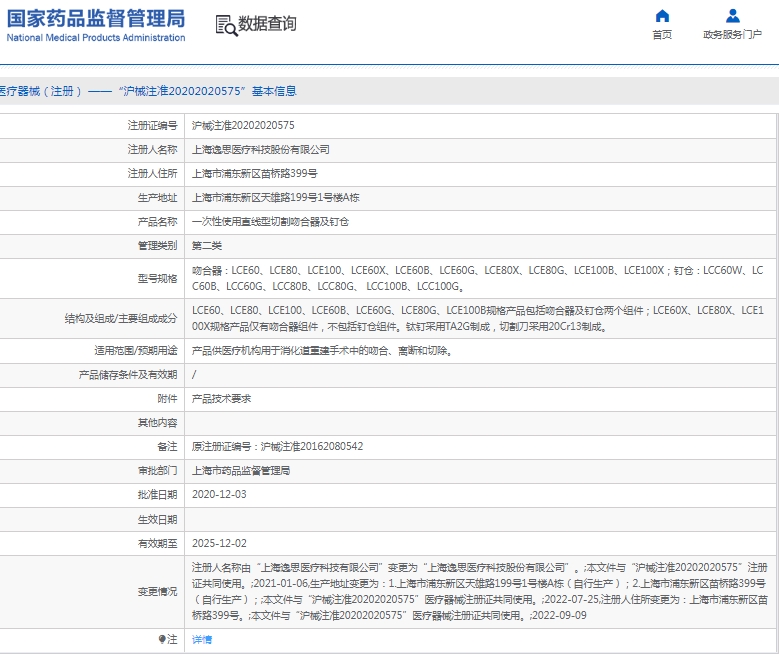This screenshot has height=658, width=779.
Task: Click the 备注 row label
Action: click(x=167, y=446)
